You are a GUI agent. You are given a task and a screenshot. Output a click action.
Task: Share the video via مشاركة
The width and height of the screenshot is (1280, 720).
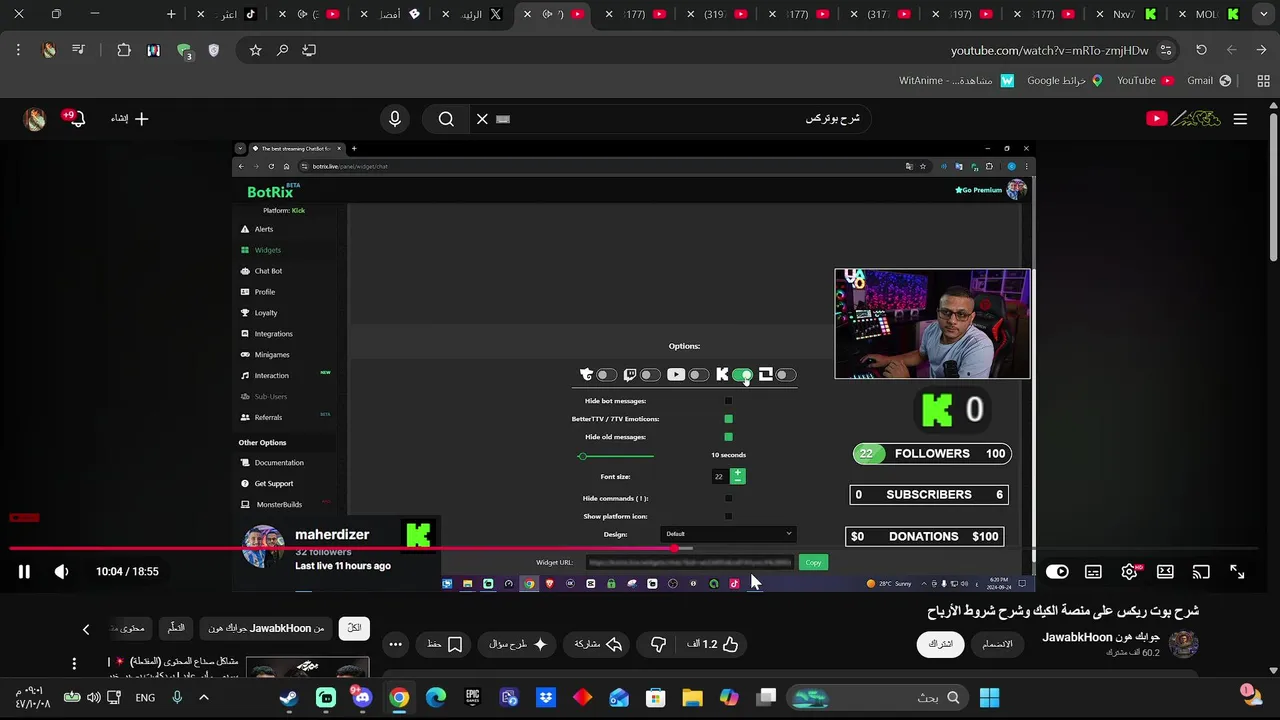click(599, 644)
